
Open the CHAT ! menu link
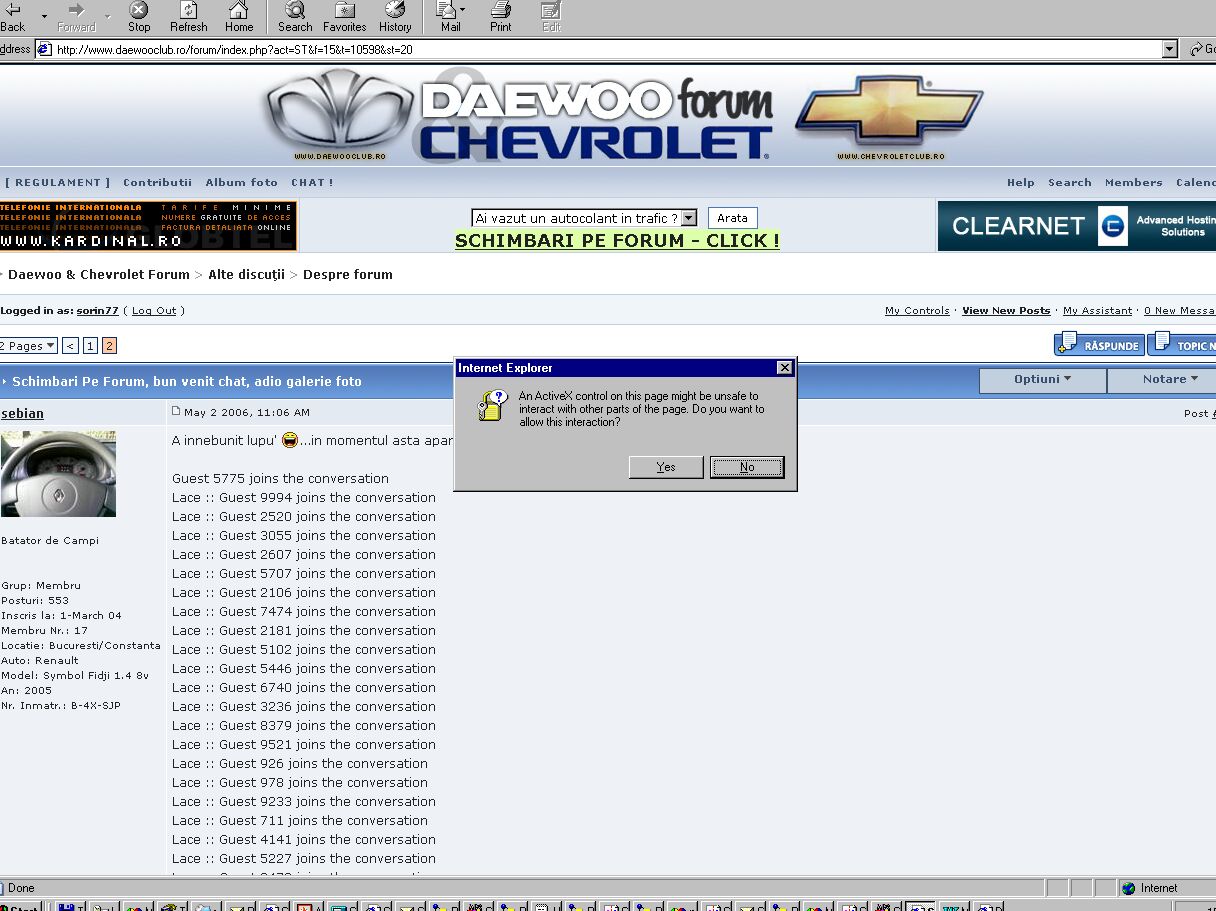pos(312,182)
